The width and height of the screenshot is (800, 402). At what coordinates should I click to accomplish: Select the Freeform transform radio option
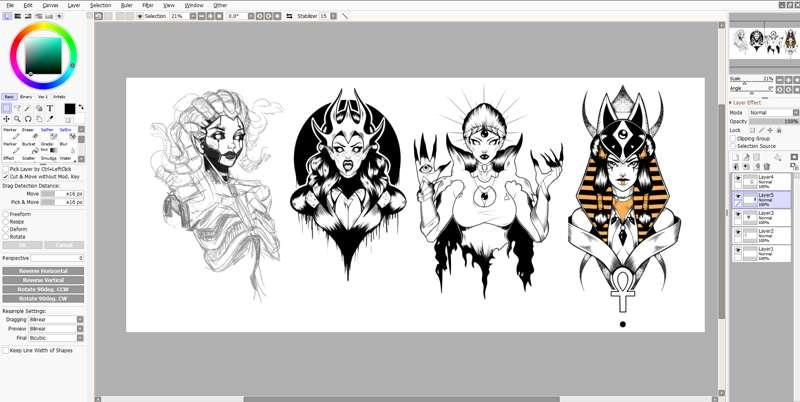click(5, 213)
